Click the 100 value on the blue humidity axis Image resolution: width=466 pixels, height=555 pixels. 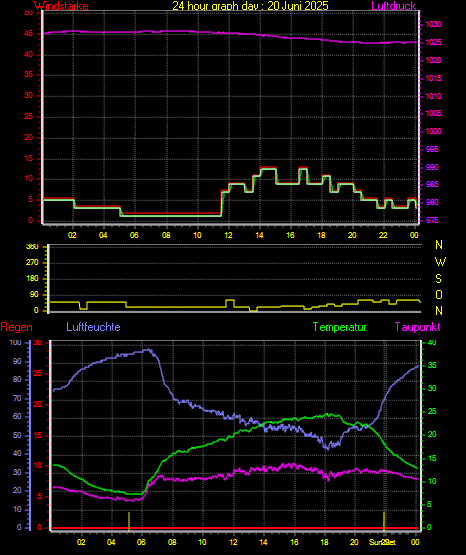pos(16,343)
